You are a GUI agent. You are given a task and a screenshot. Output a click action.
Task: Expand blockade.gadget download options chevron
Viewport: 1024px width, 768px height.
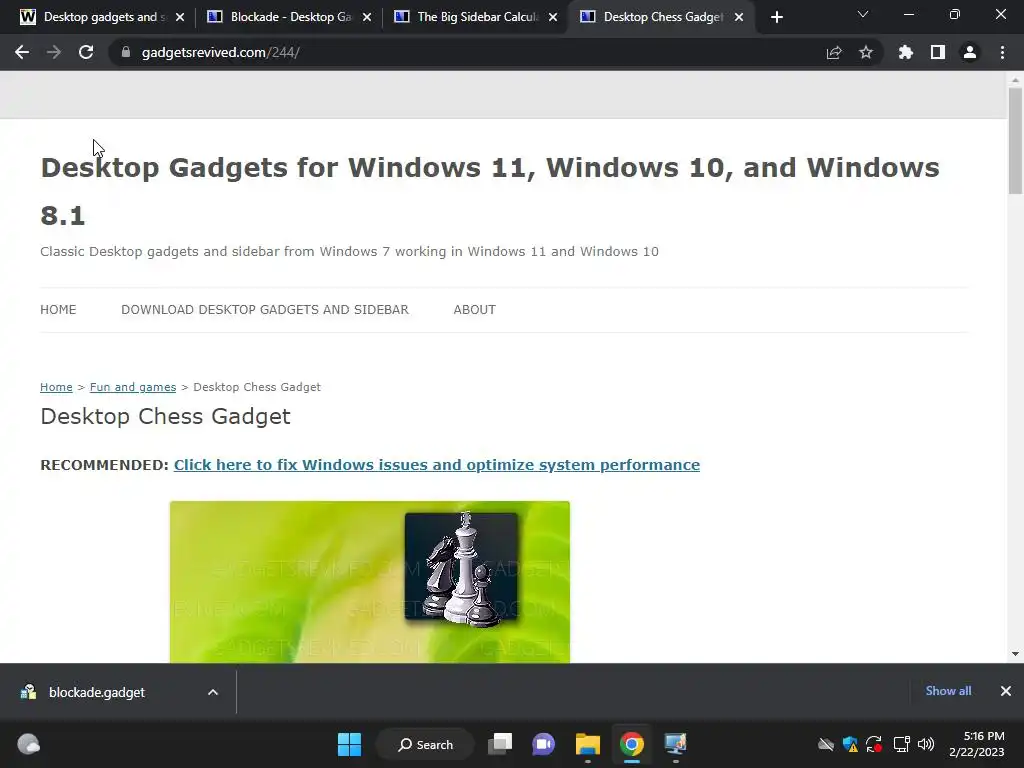213,692
